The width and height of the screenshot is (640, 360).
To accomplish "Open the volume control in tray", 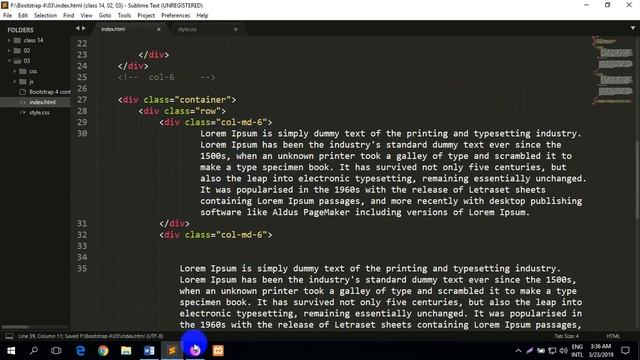I will pyautogui.click(x=564, y=351).
